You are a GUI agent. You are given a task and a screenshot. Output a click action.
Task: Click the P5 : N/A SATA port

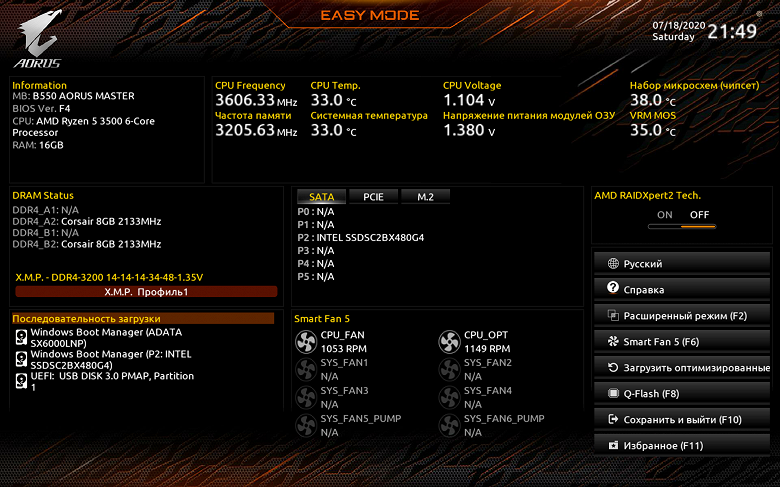pos(316,276)
